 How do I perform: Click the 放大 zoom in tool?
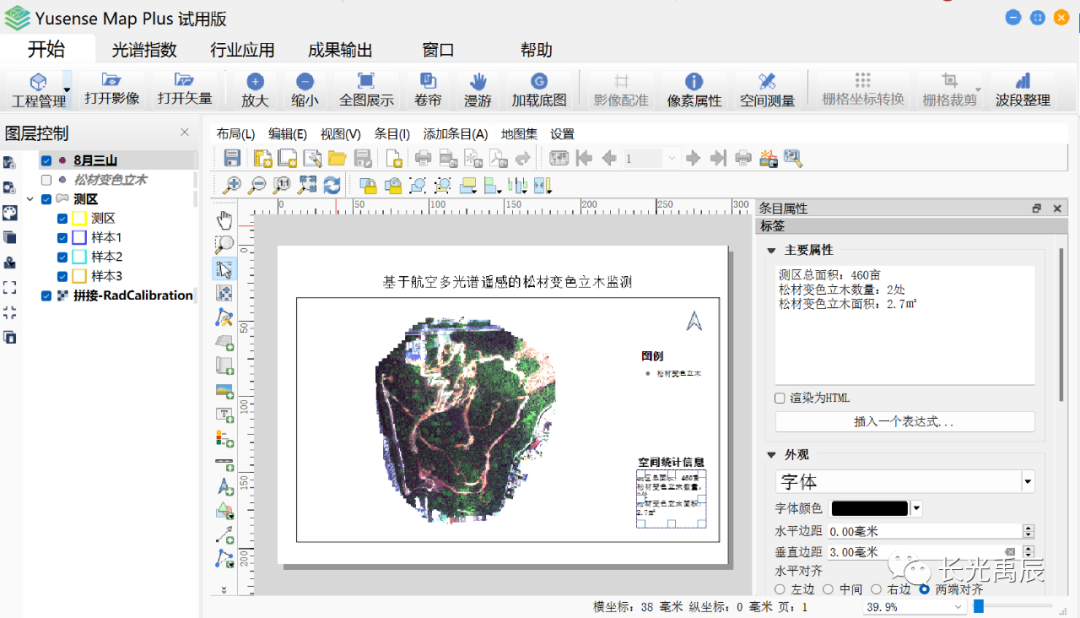pyautogui.click(x=255, y=88)
